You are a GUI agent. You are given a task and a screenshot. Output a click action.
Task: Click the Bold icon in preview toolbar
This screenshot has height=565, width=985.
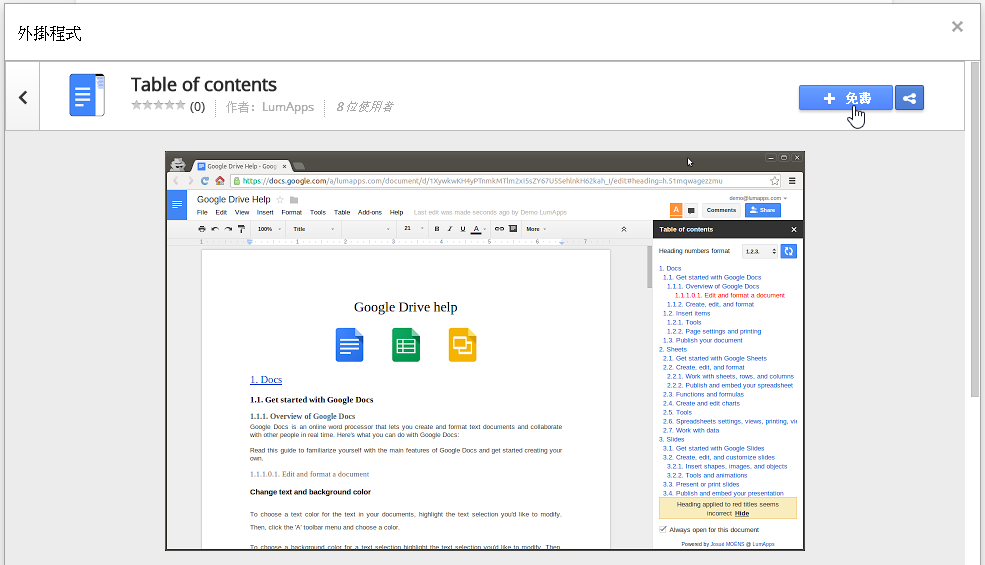(437, 229)
